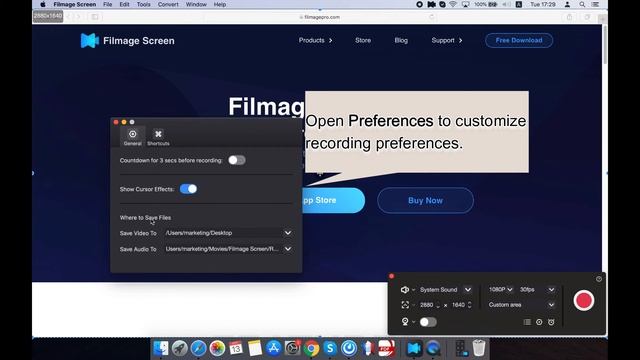Open Spotlight search in menu bar
The height and width of the screenshot is (360, 640).
coord(582,4)
